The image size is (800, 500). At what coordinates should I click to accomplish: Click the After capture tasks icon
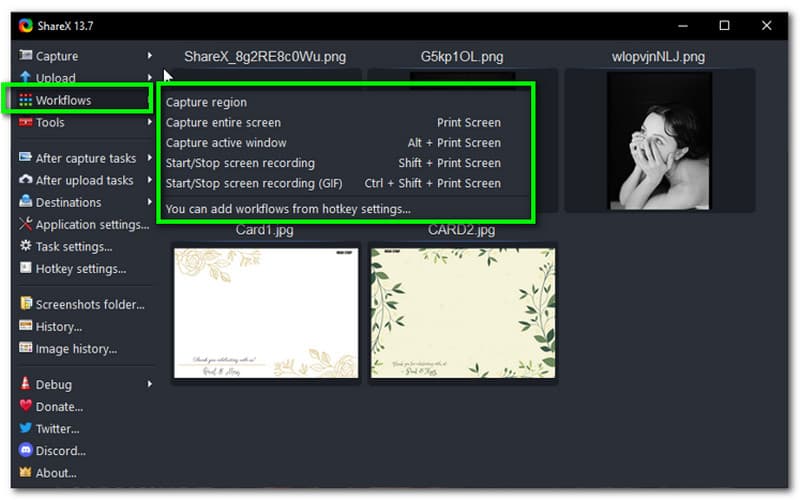tap(26, 157)
